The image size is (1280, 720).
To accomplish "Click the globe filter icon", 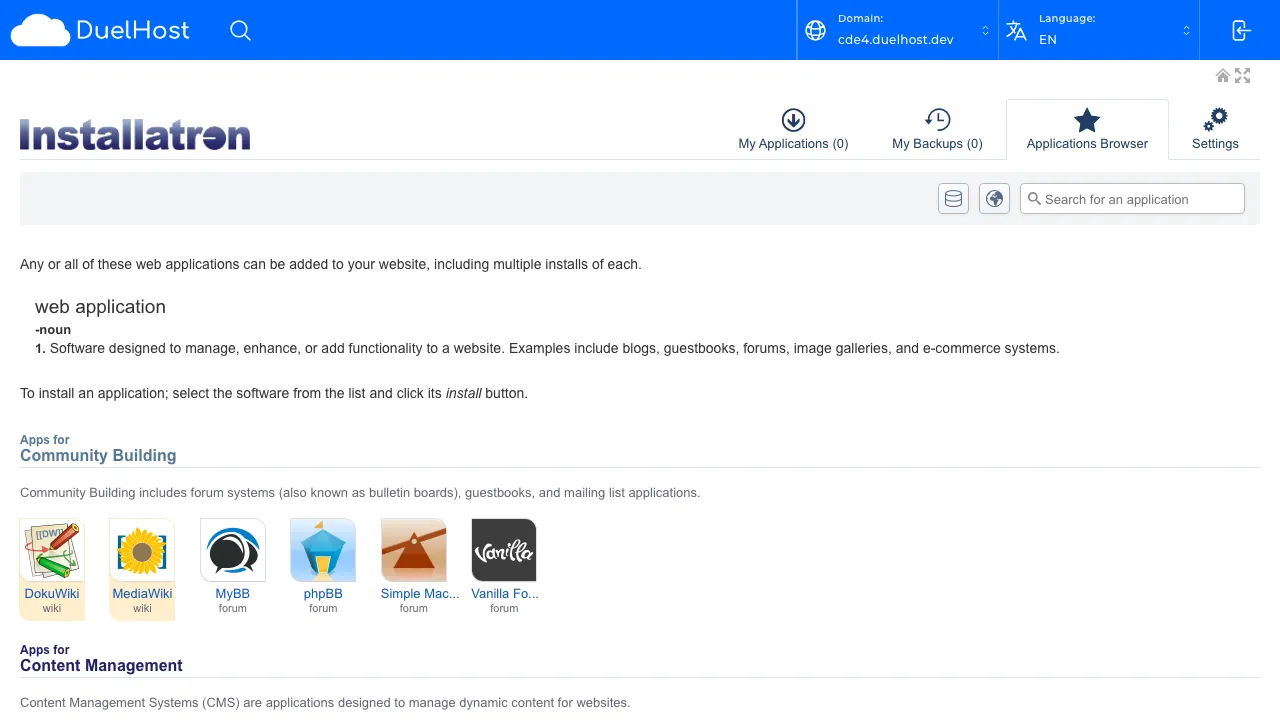I will point(994,198).
